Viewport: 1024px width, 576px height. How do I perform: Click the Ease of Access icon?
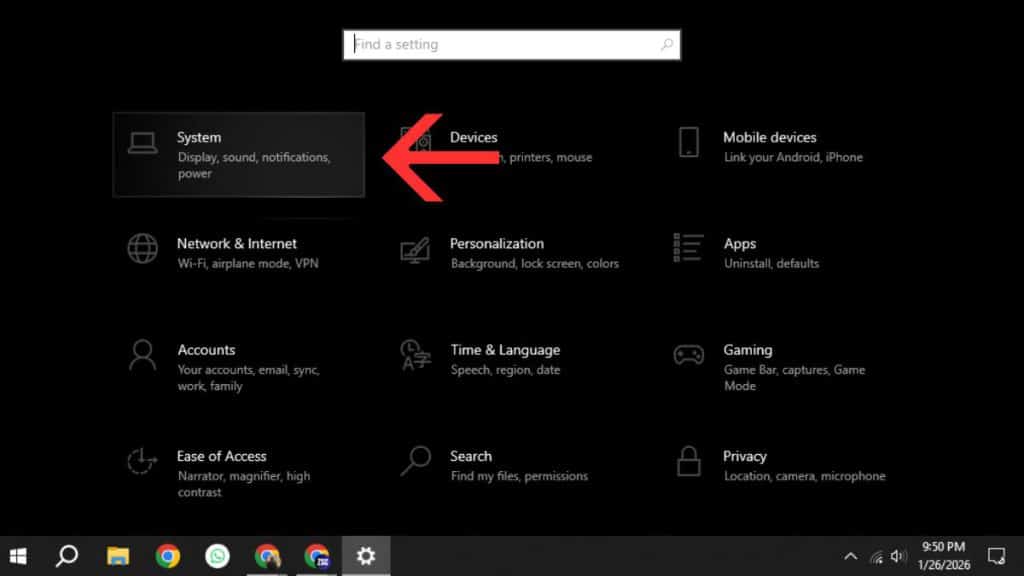tap(142, 461)
